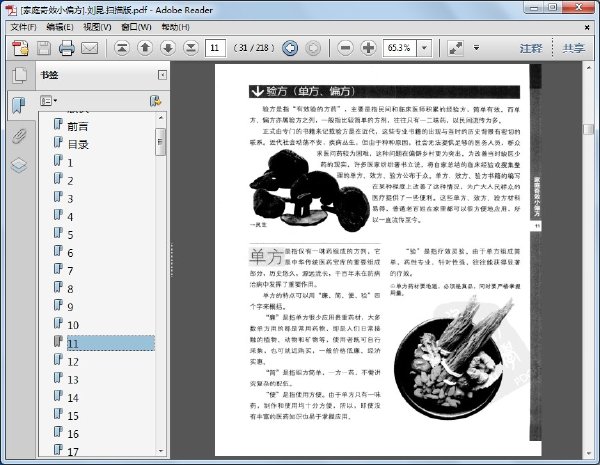Open the layers panel icon
600x465 pixels.
coord(19,165)
